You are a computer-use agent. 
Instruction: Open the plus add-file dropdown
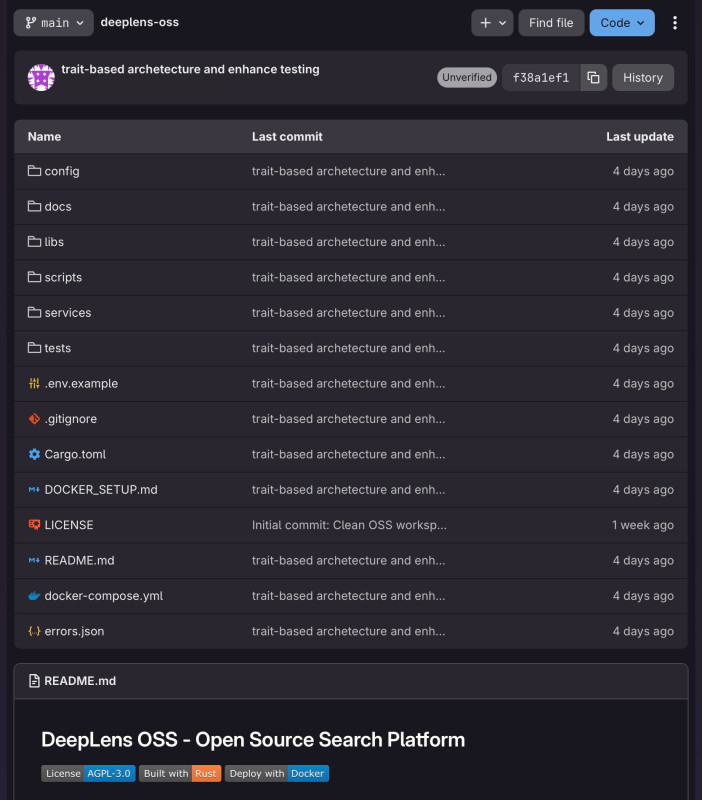pyautogui.click(x=492, y=23)
